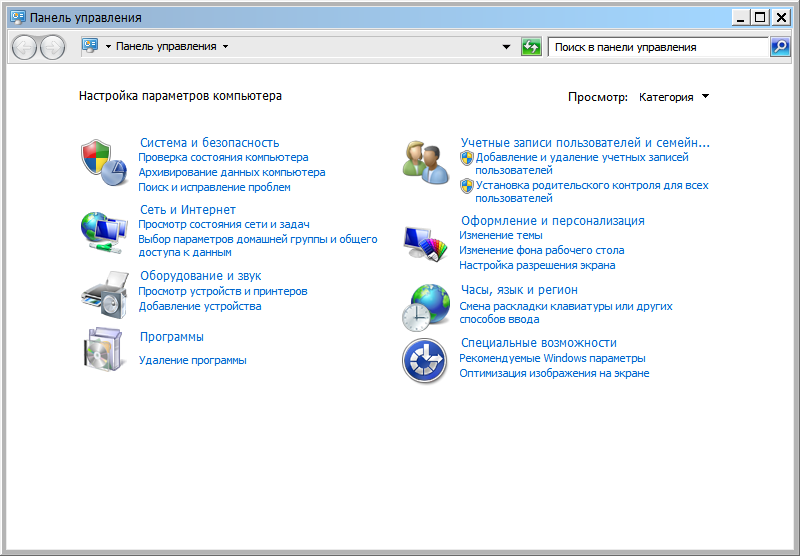Click the Поиск в панели управления field
Screen dimensions: 800x556
pos(658,47)
